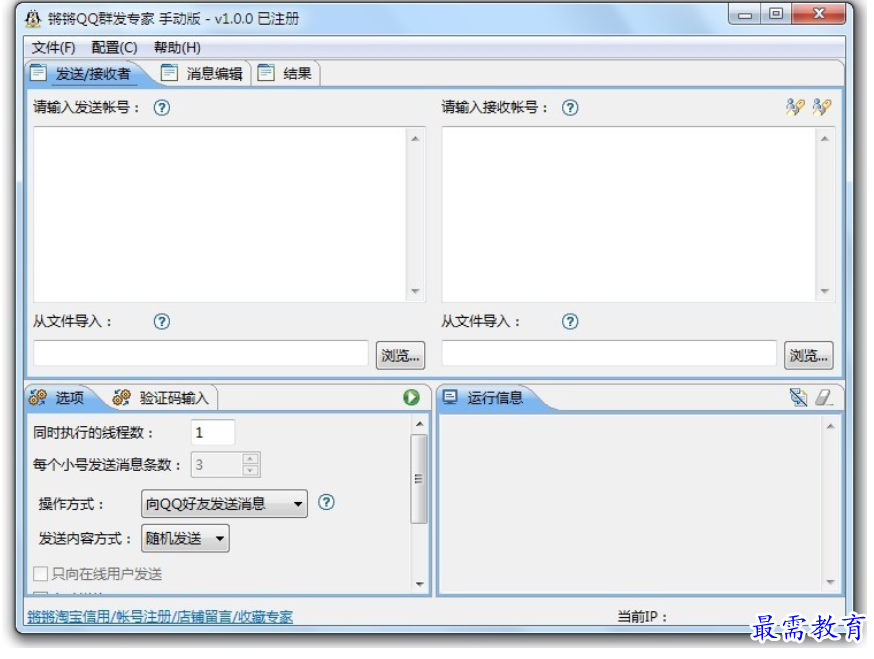Click the 当前IP： status bar label
Image resolution: width=874 pixels, height=659 pixels.
(x=642, y=617)
